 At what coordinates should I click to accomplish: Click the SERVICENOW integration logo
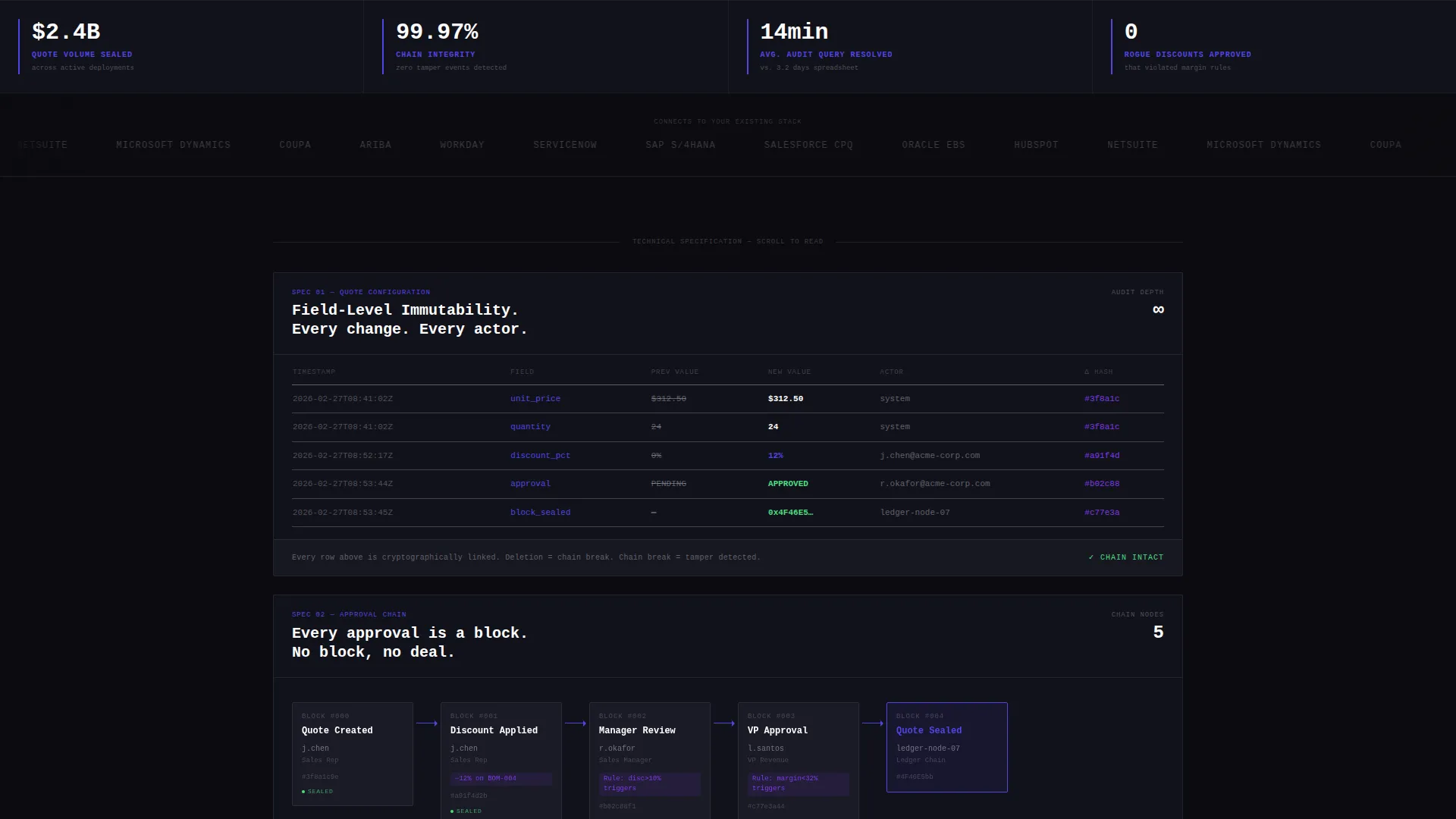[565, 145]
